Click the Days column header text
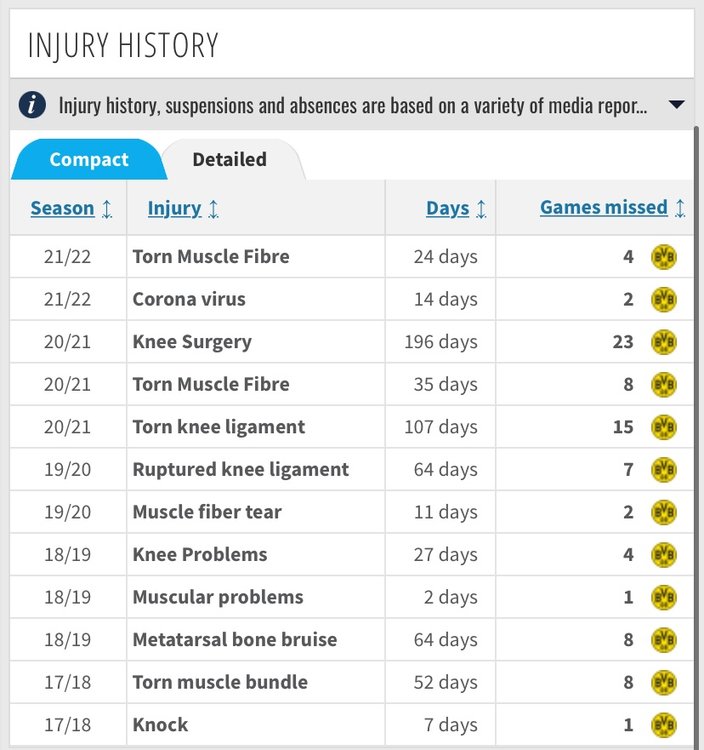Screen dimensions: 704x750 point(448,209)
